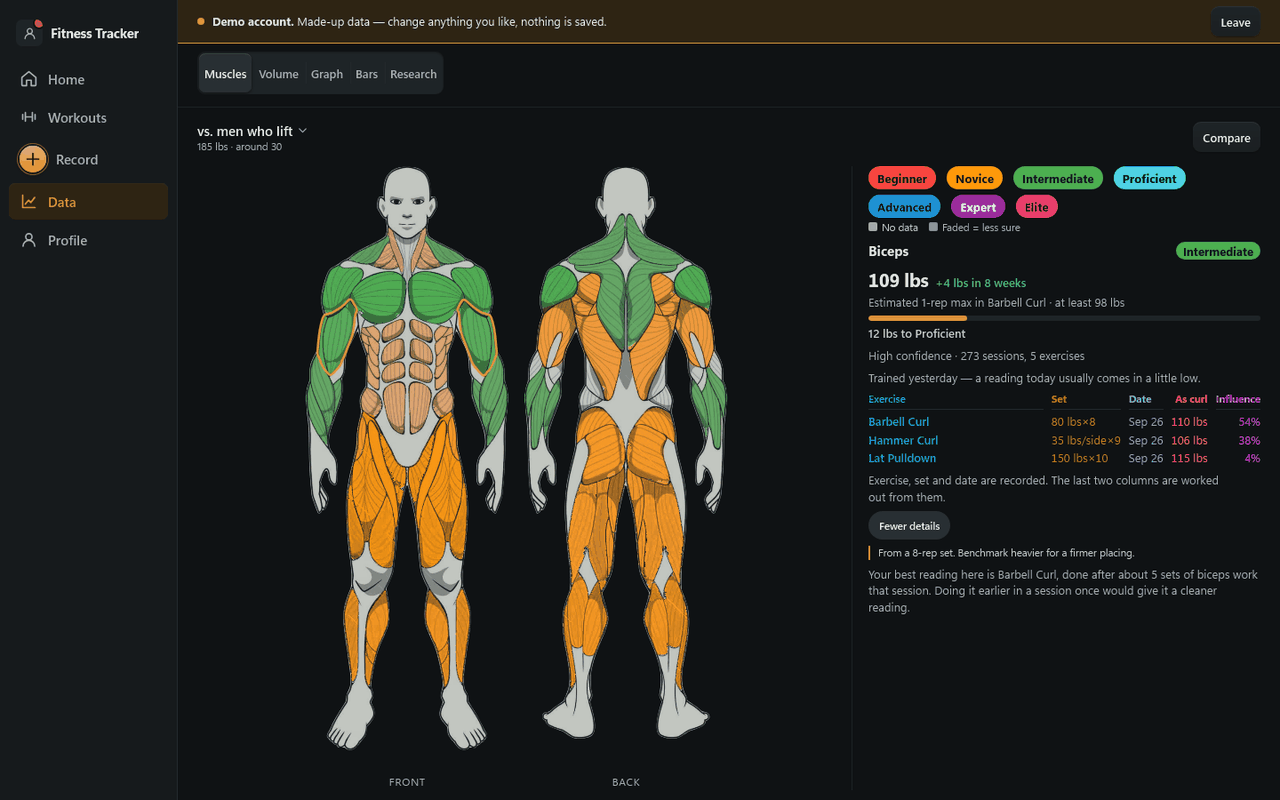This screenshot has height=800, width=1280.
Task: Open the Barbell Curl exercise link
Action: (x=899, y=422)
